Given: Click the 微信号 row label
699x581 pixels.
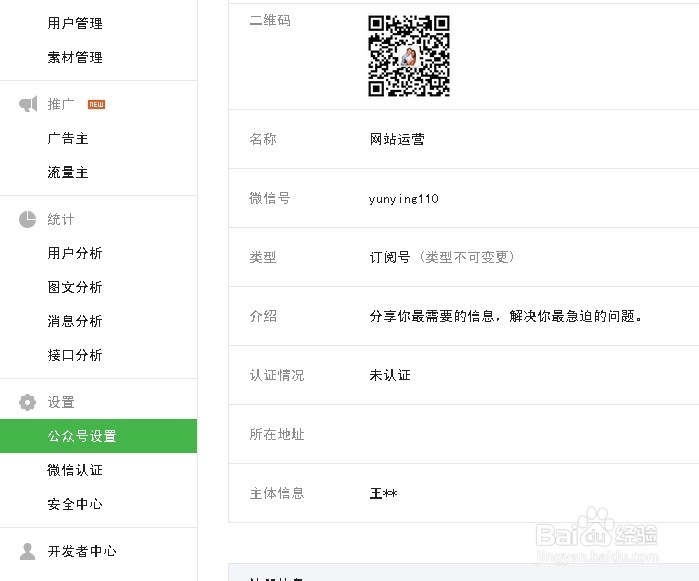Looking at the screenshot, I should click(270, 198).
